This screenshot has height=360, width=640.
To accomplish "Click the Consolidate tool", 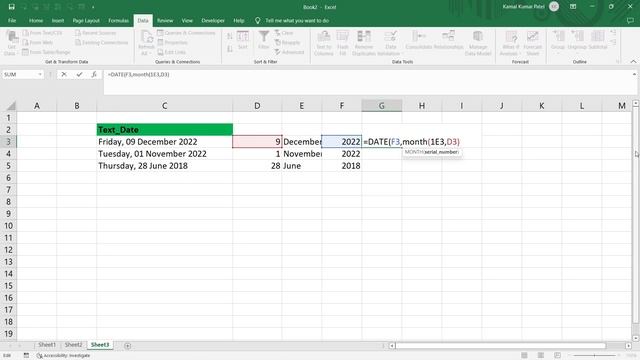I will (x=419, y=40).
